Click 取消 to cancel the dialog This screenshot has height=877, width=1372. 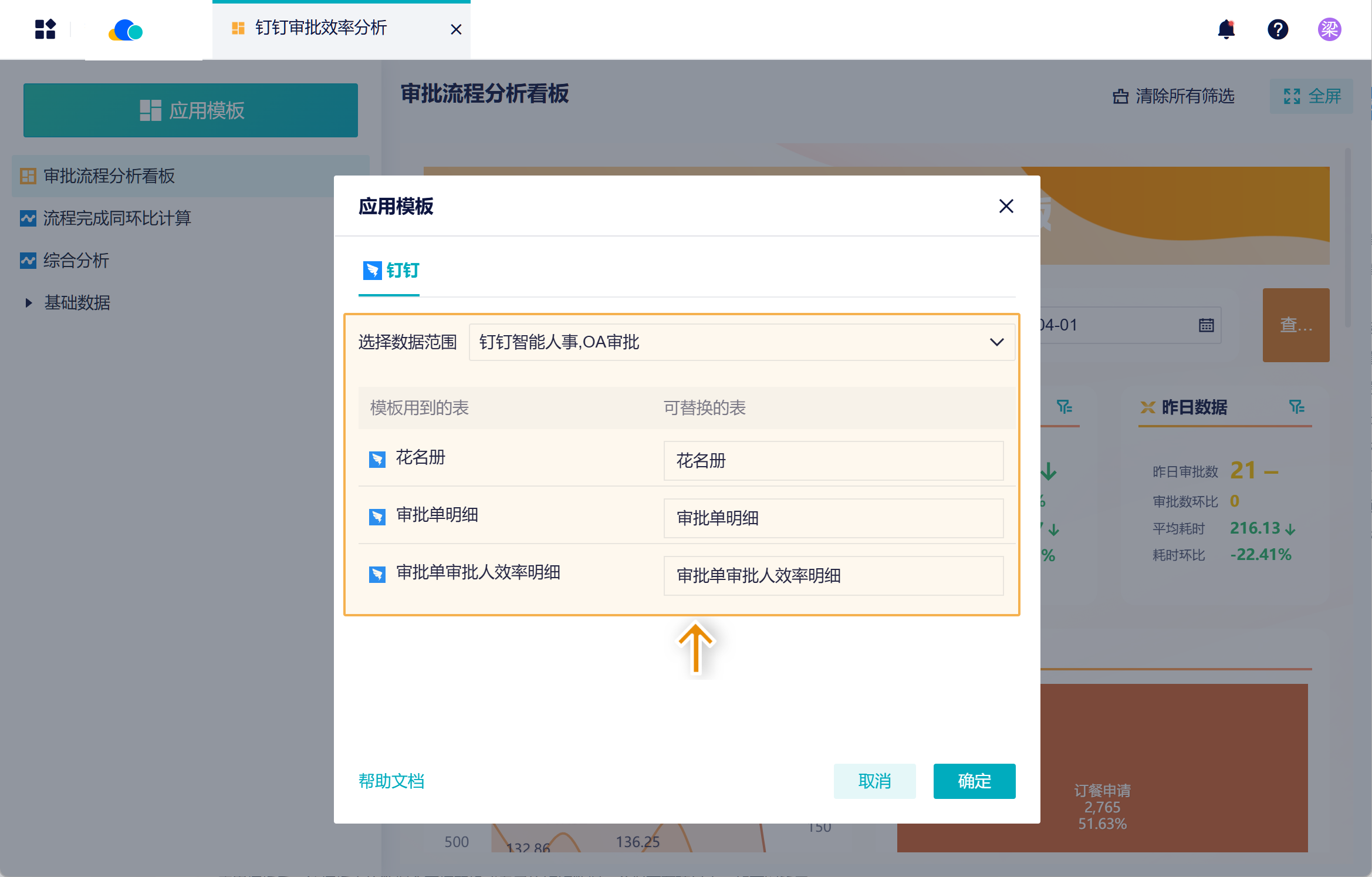pyautogui.click(x=874, y=781)
